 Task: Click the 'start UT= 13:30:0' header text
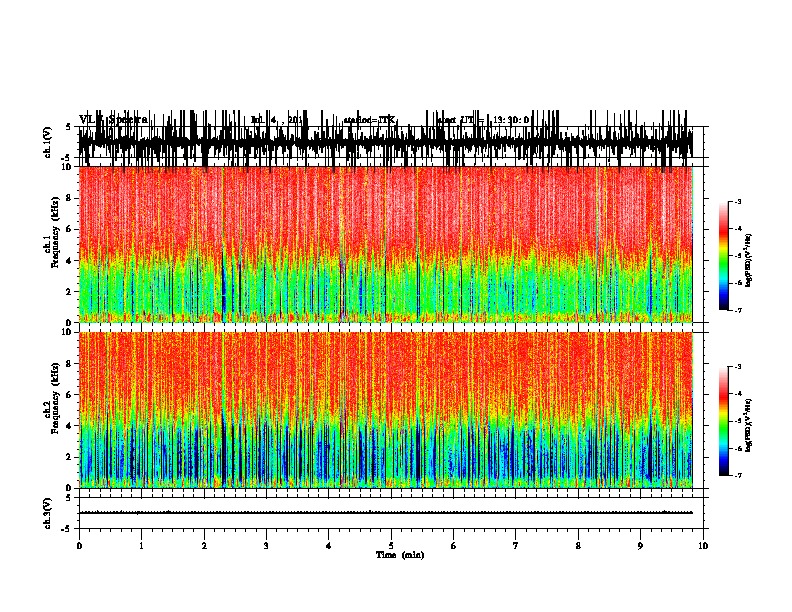tap(483, 120)
